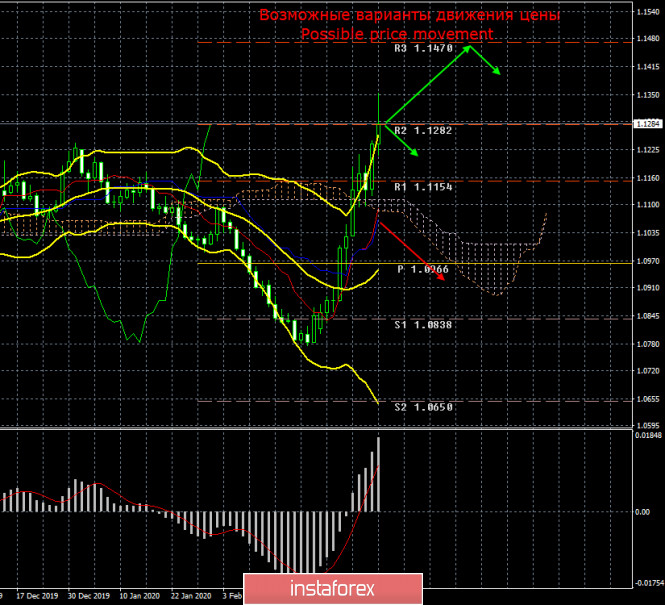Click the 10 Jan 2020 date marker
The height and width of the screenshot is (605, 665).
[x=140, y=596]
